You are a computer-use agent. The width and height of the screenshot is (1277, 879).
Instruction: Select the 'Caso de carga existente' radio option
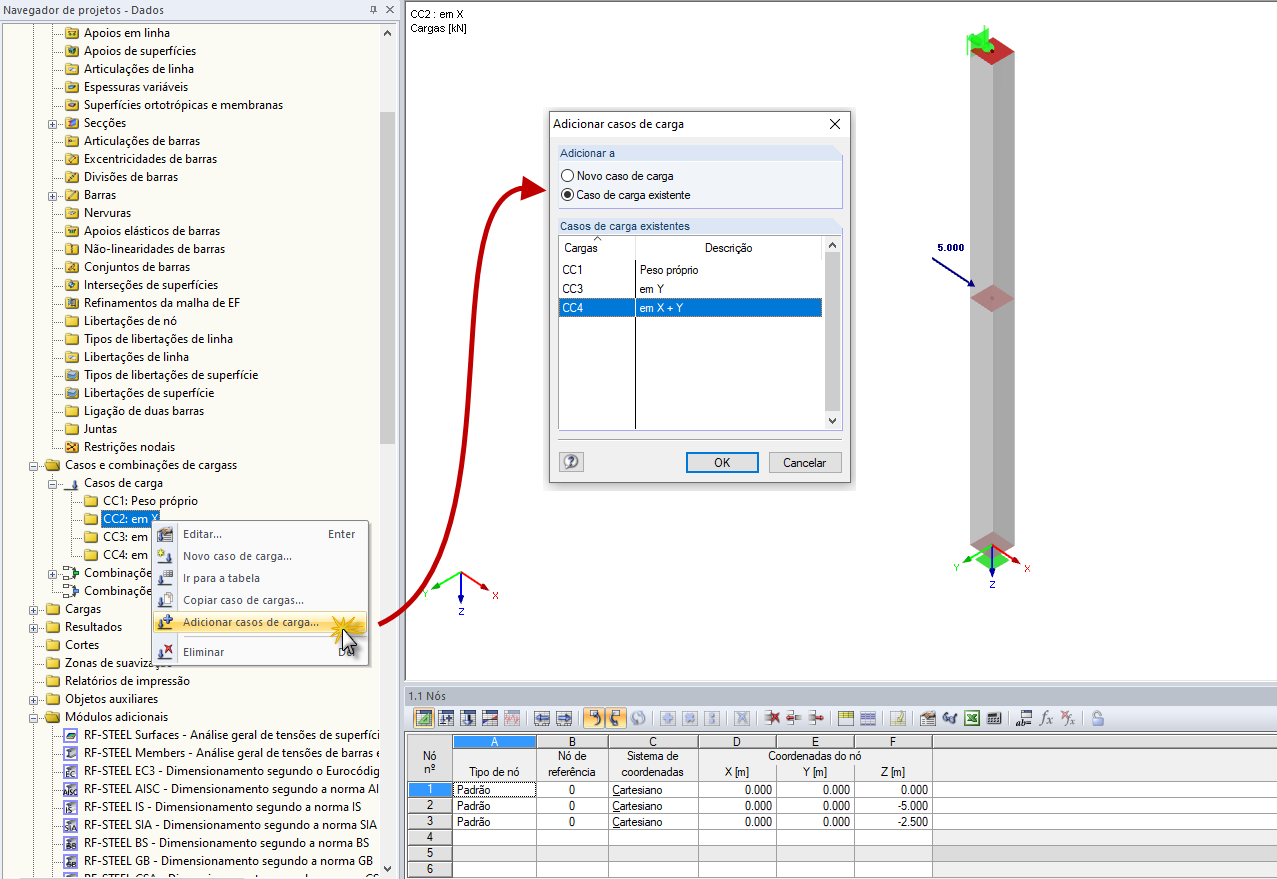568,195
